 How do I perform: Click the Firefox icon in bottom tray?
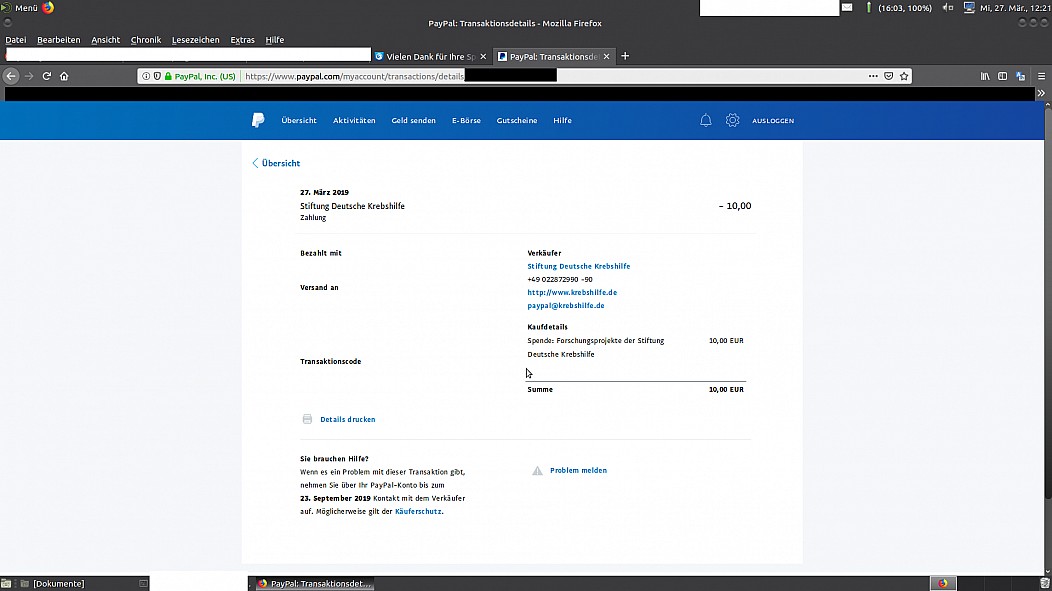(x=943, y=583)
